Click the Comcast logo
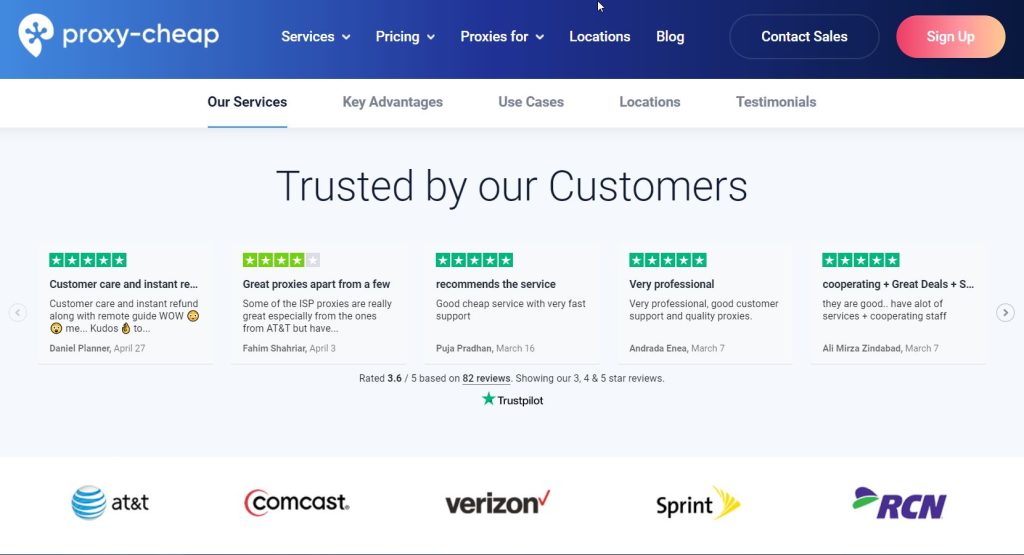The width and height of the screenshot is (1024, 555). click(297, 502)
